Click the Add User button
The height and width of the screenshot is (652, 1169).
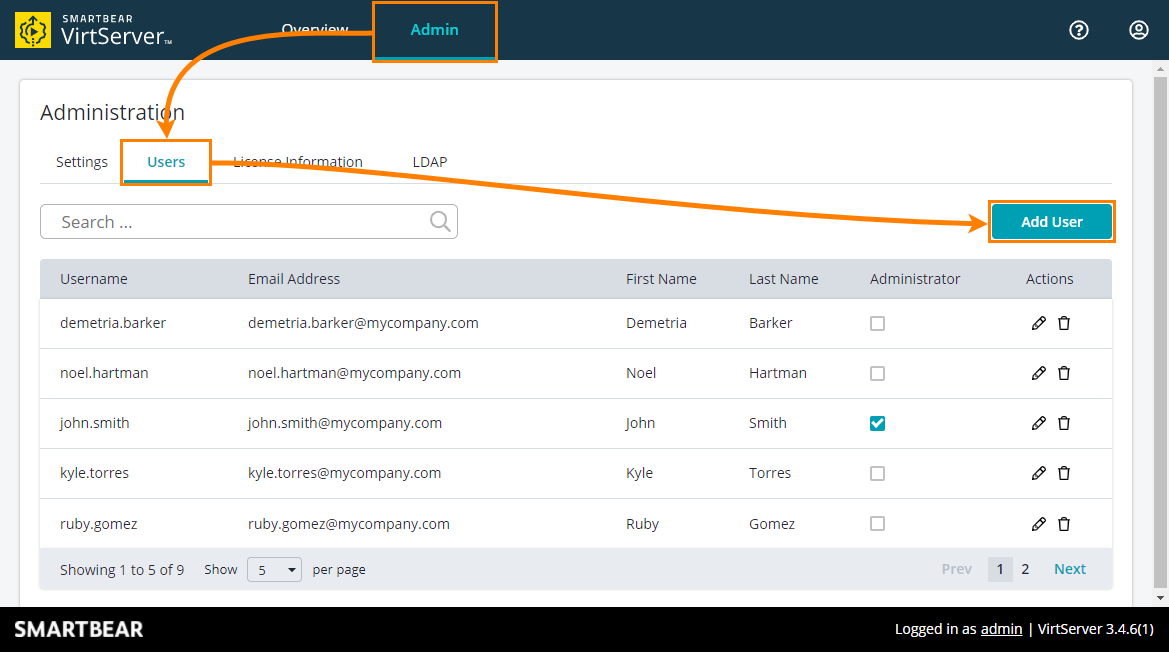click(1051, 221)
